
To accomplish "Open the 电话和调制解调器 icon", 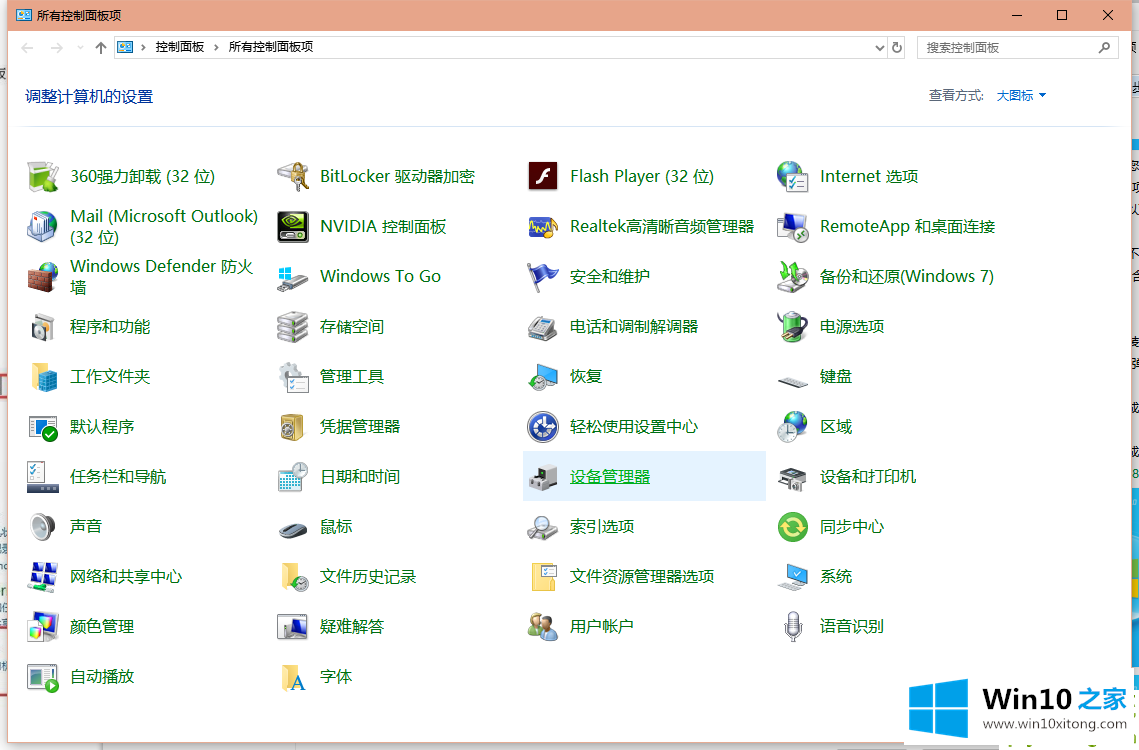I will pyautogui.click(x=543, y=327).
